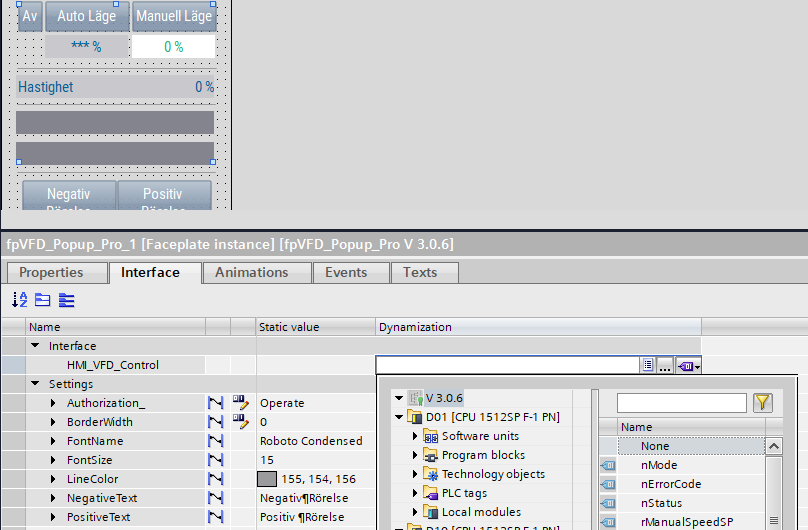Switch to the Properties tab
The image size is (808, 530).
(x=57, y=272)
